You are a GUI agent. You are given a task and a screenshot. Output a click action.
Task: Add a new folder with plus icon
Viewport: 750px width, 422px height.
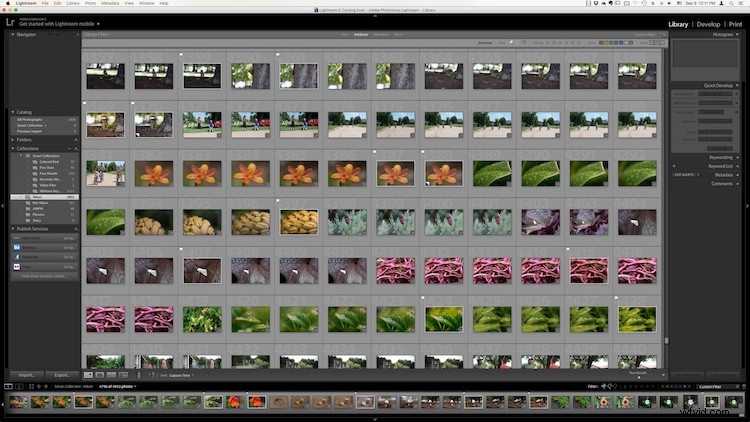[76, 140]
